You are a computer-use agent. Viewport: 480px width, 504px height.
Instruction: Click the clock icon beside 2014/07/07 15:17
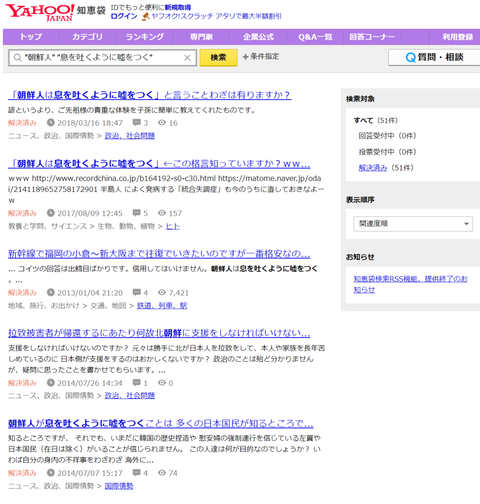(50, 473)
